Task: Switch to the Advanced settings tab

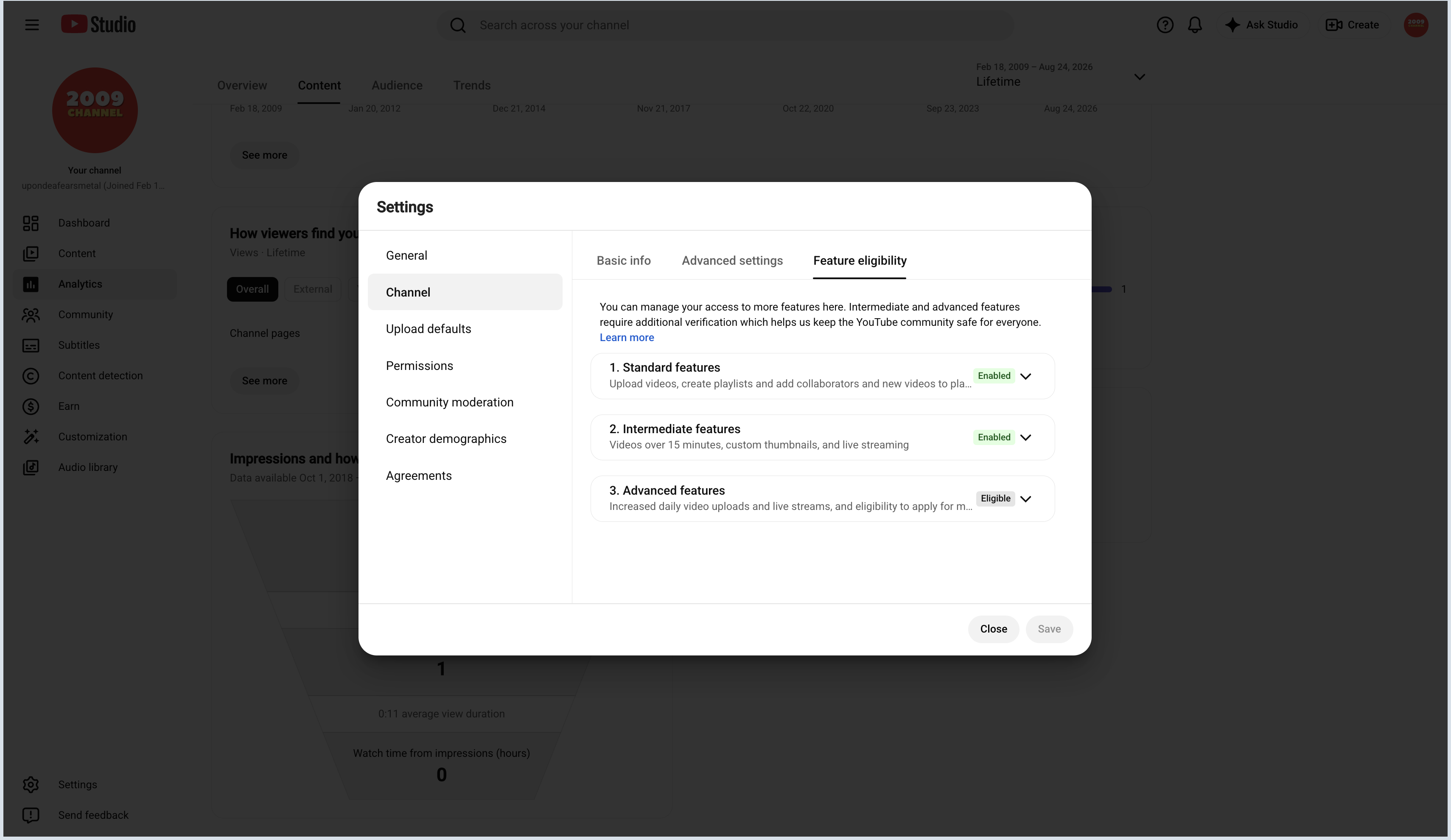Action: coord(732,261)
